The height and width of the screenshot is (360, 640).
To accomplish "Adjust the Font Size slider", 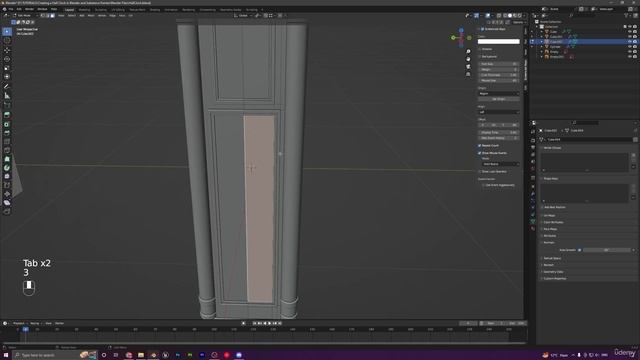I will [x=498, y=64].
